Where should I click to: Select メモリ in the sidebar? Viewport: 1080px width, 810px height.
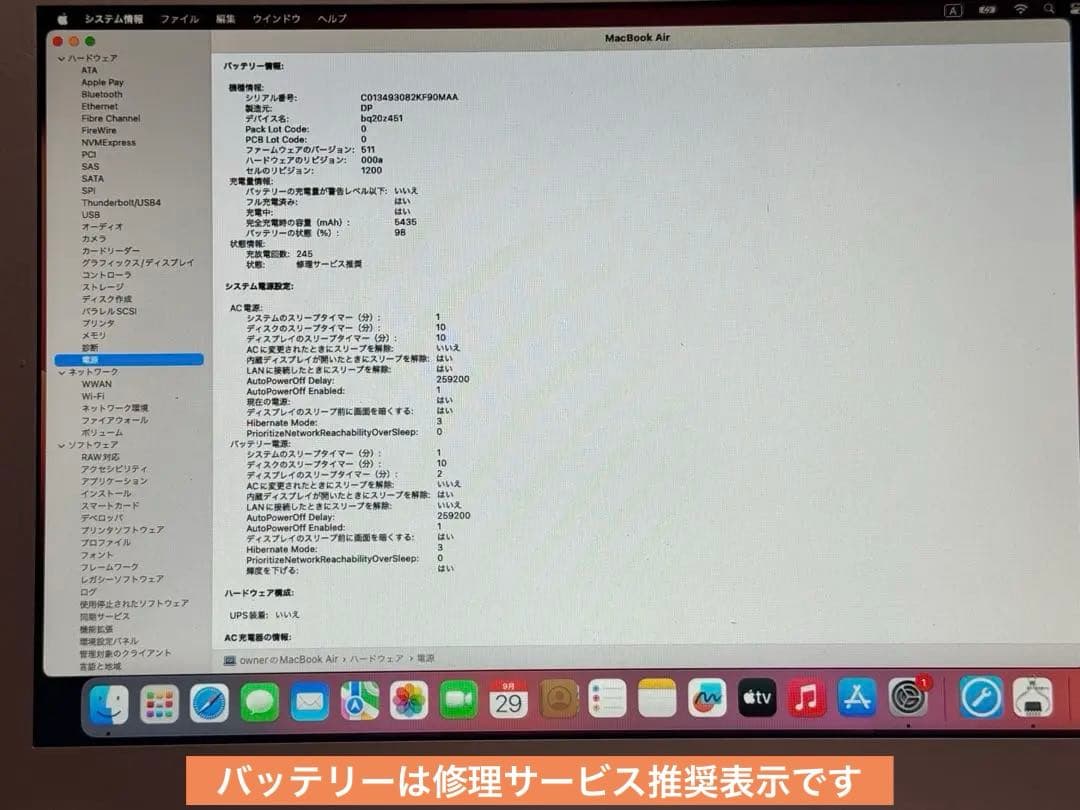point(94,335)
